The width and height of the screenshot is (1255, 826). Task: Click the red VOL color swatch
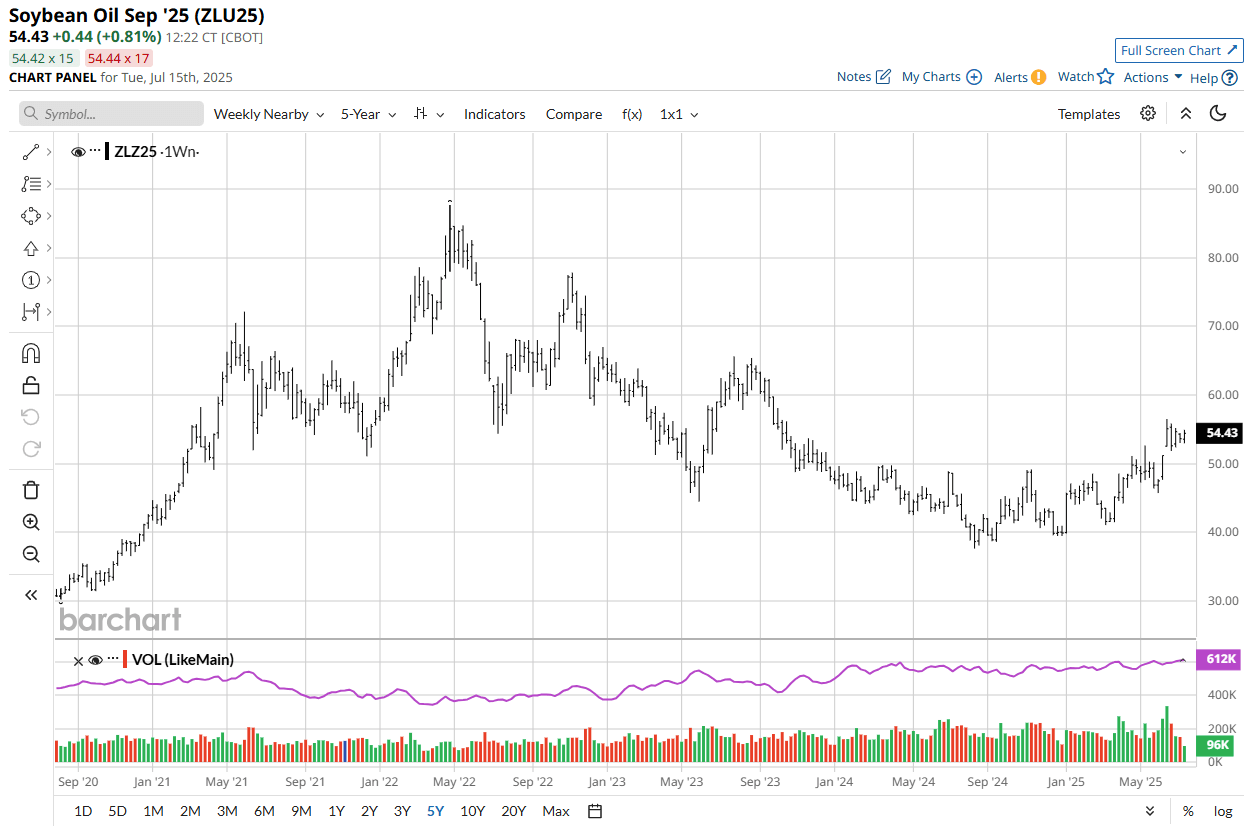click(125, 660)
